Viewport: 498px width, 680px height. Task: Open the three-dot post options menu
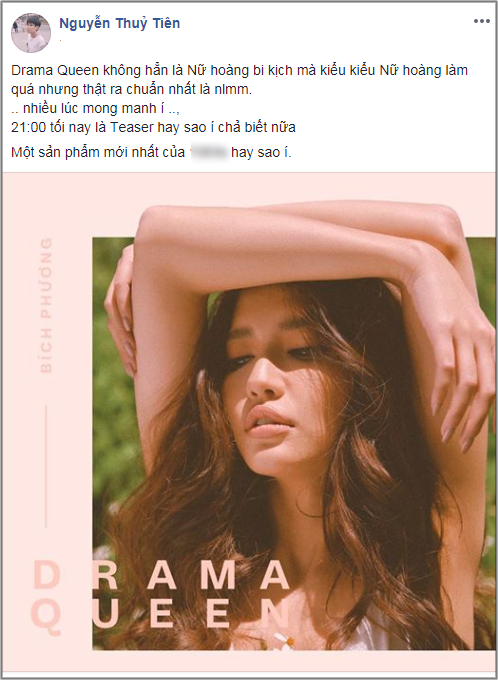(482, 21)
